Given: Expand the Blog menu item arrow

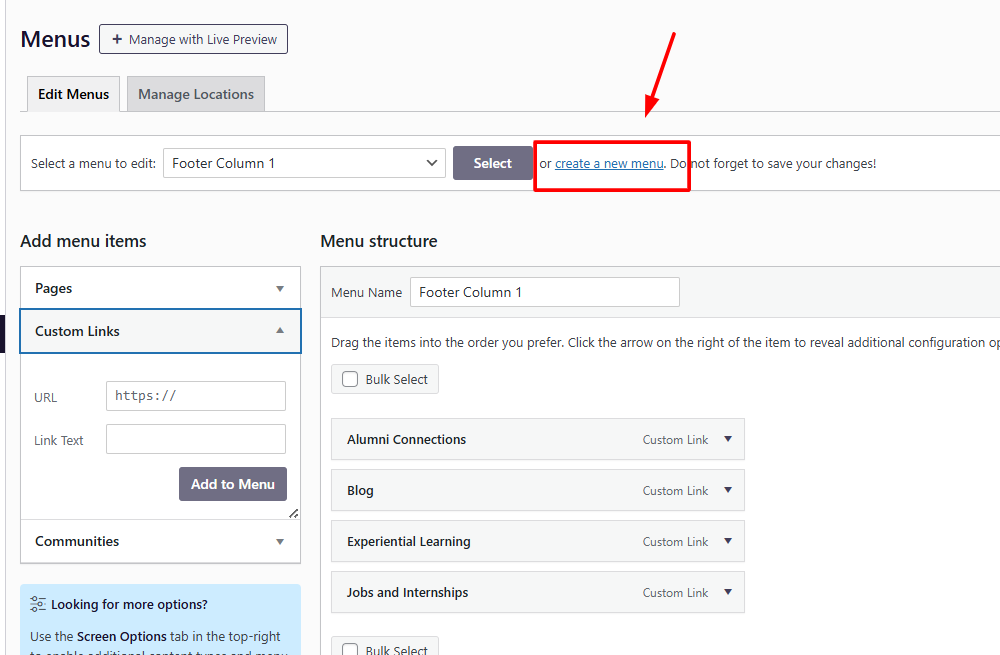Looking at the screenshot, I should (x=727, y=490).
